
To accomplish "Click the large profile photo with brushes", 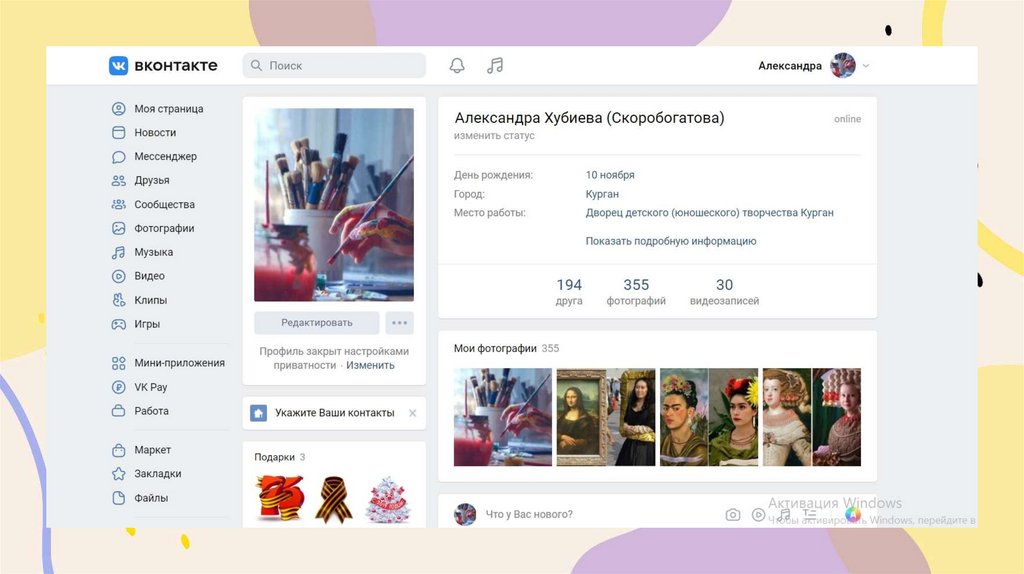I will pyautogui.click(x=334, y=204).
